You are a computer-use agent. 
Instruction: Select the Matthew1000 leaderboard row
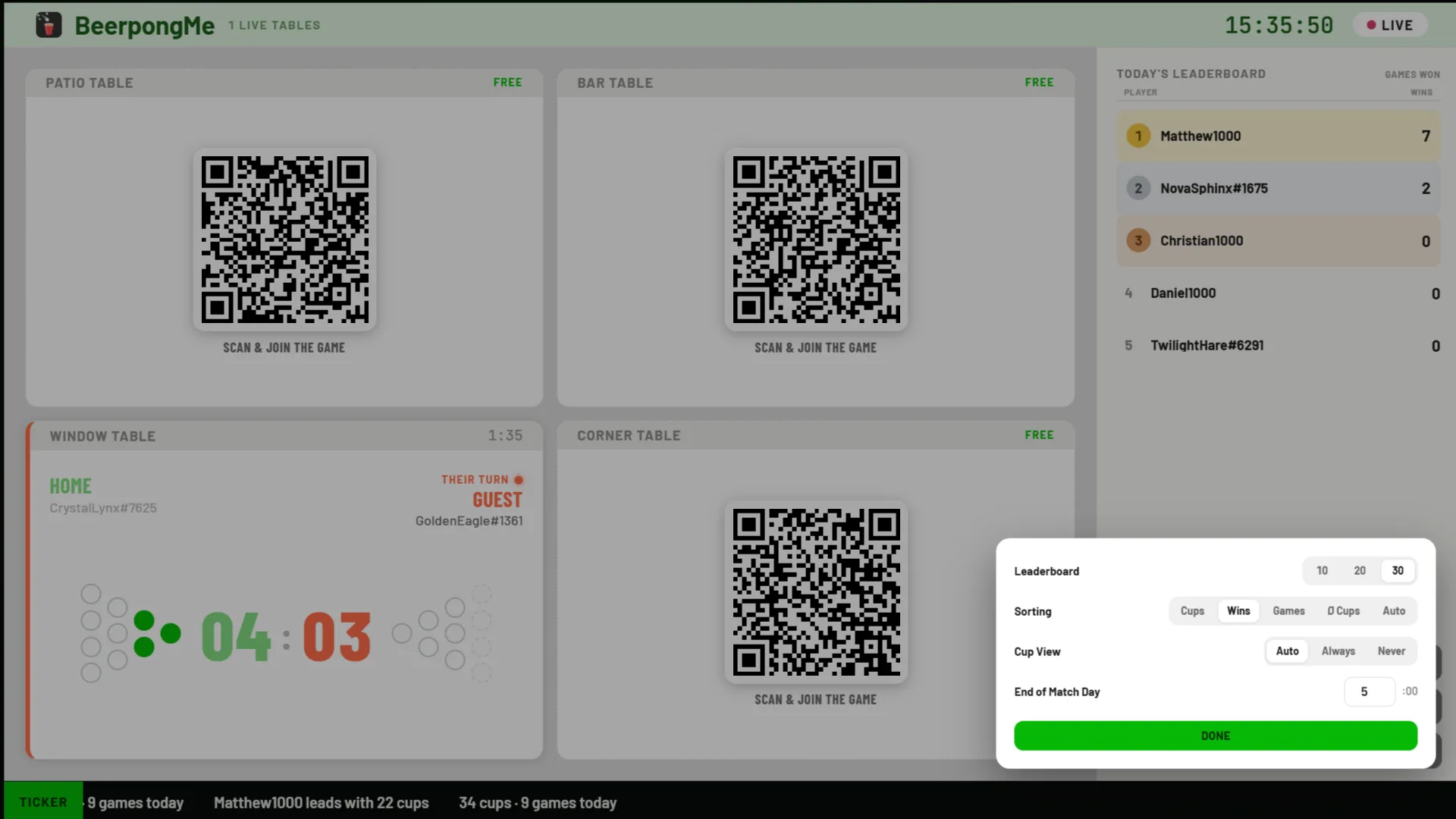coord(1278,136)
